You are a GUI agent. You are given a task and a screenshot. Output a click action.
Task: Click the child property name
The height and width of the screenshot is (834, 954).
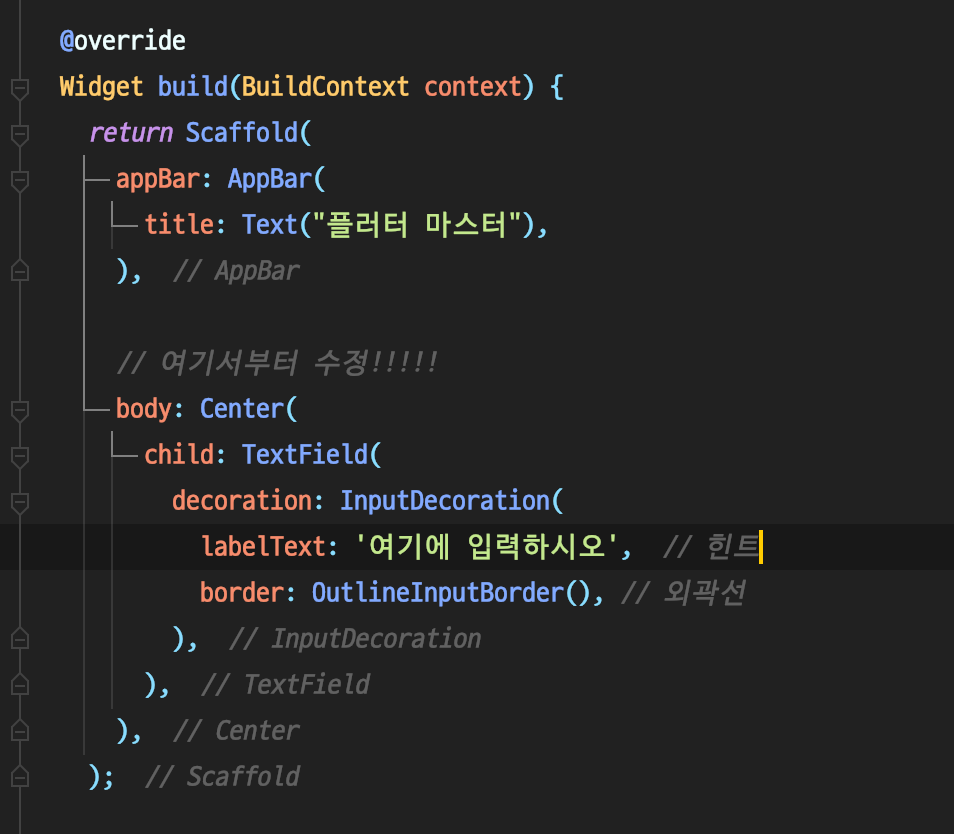[x=179, y=454]
